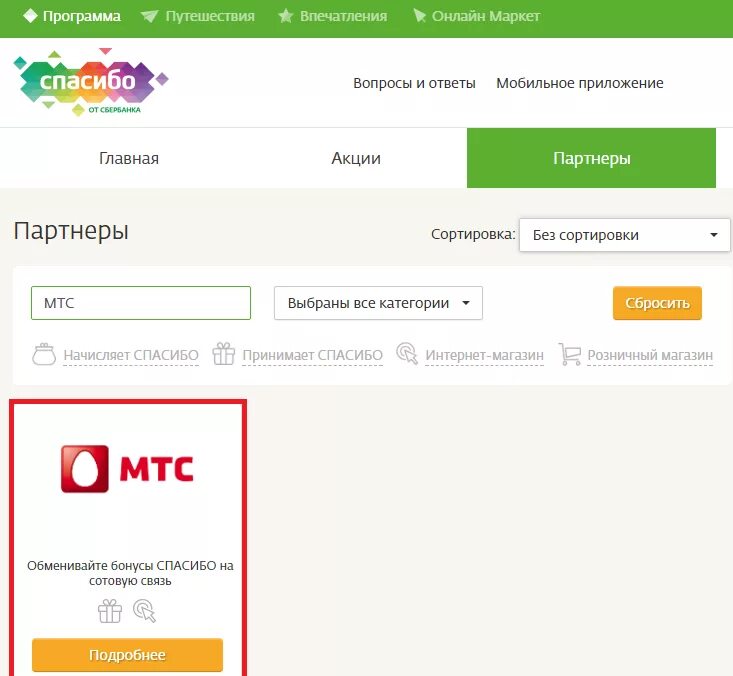
Task: Toggle the Начисляет СПАСИБО filter
Action: click(131, 355)
